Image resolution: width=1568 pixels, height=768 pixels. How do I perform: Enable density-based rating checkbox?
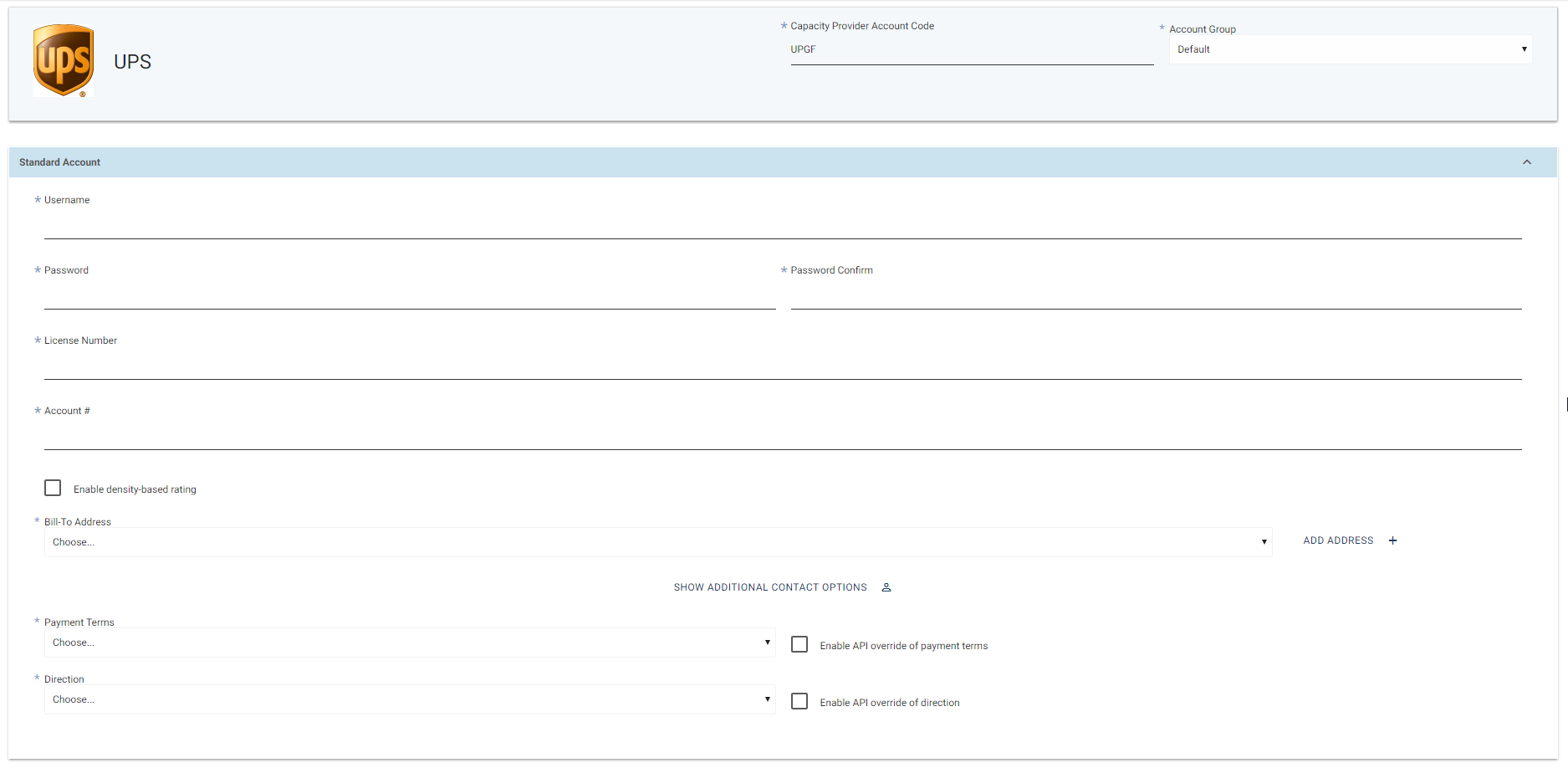click(53, 488)
